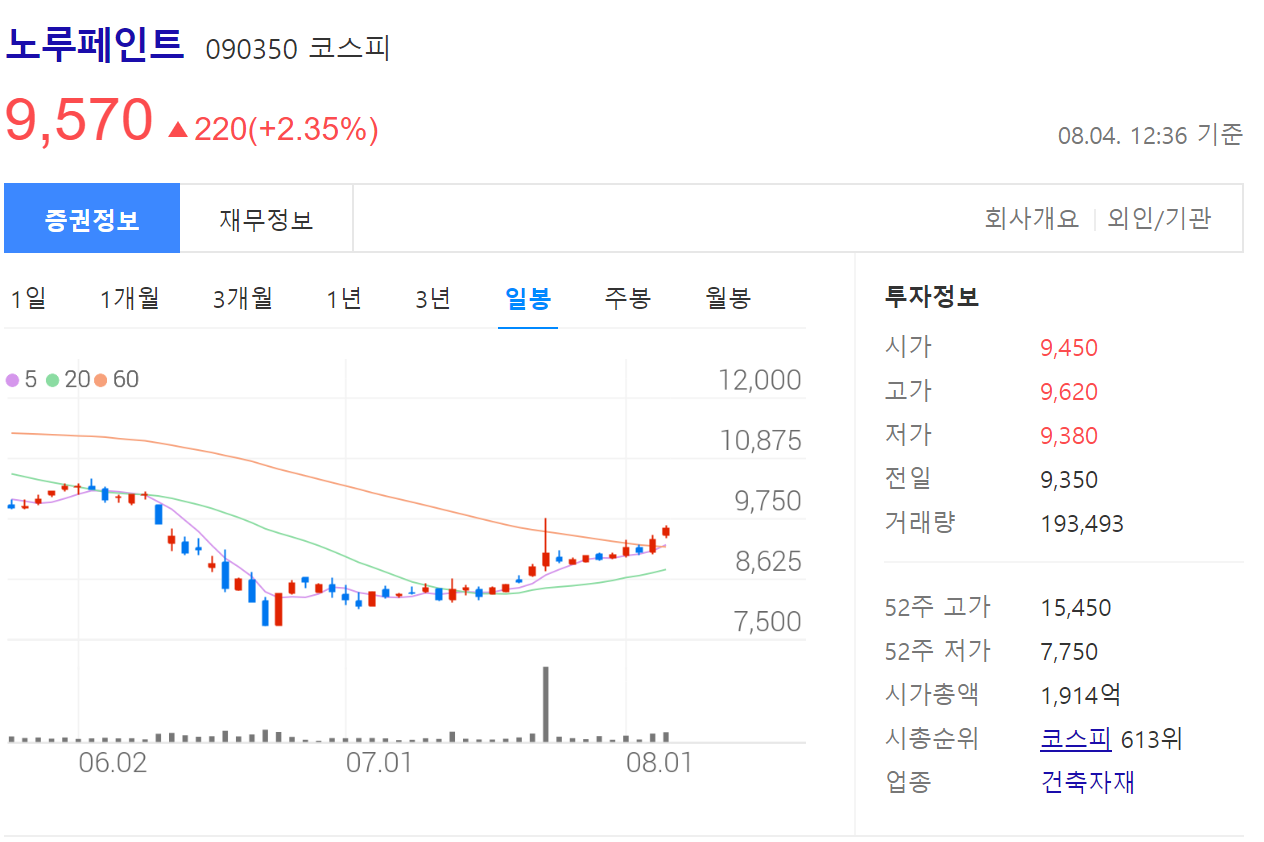Click the 06.02 date axis label
The width and height of the screenshot is (1264, 842).
112,764
